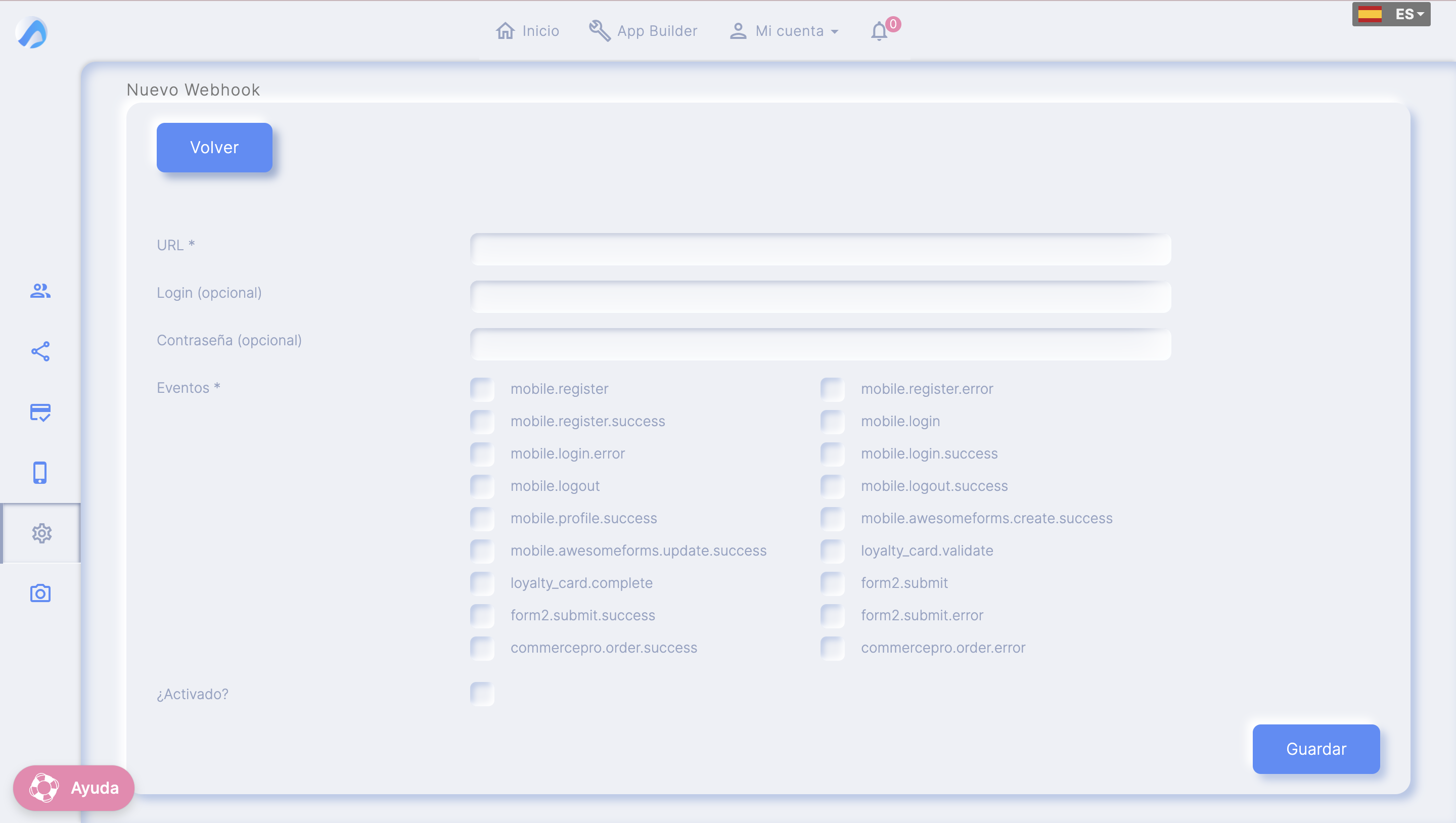Go to Inicio

click(x=527, y=30)
